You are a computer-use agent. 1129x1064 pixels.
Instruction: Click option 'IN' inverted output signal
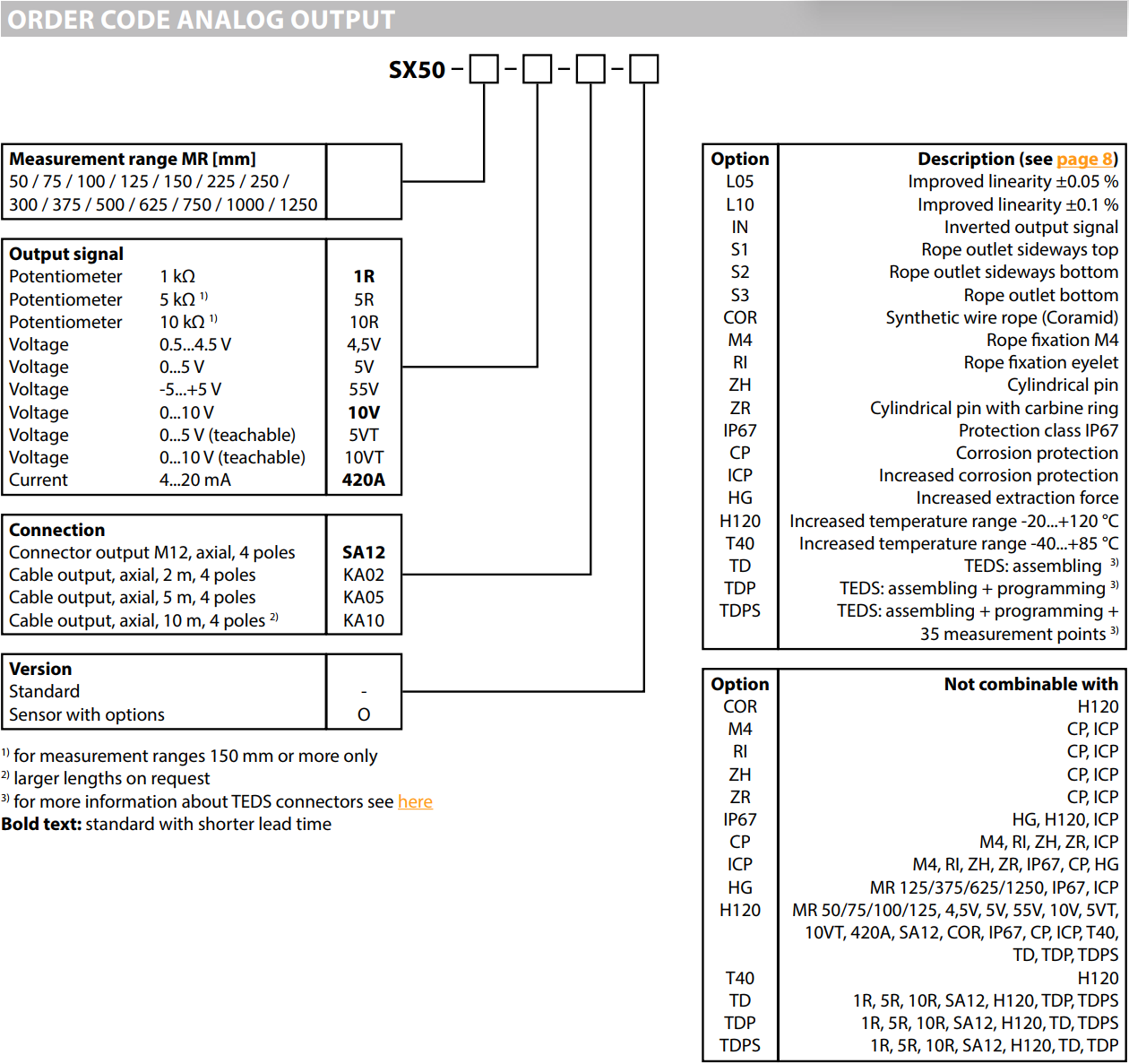pyautogui.click(x=740, y=227)
